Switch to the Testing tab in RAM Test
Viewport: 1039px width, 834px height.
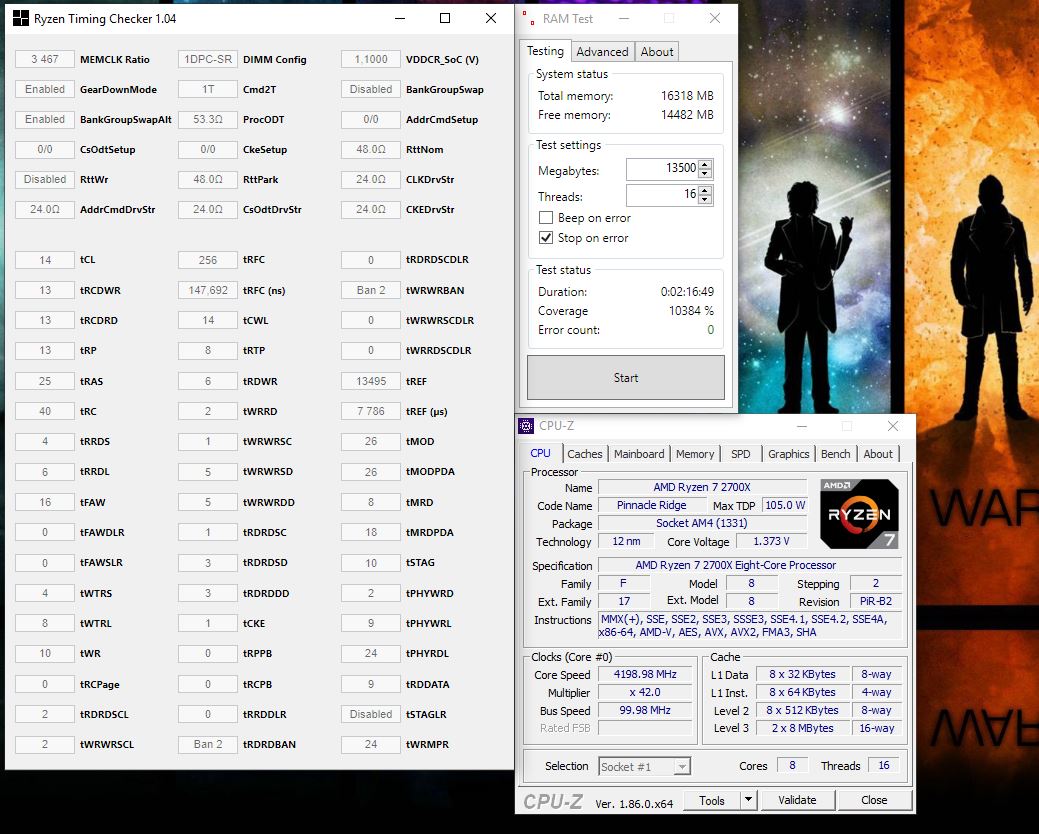tap(545, 51)
